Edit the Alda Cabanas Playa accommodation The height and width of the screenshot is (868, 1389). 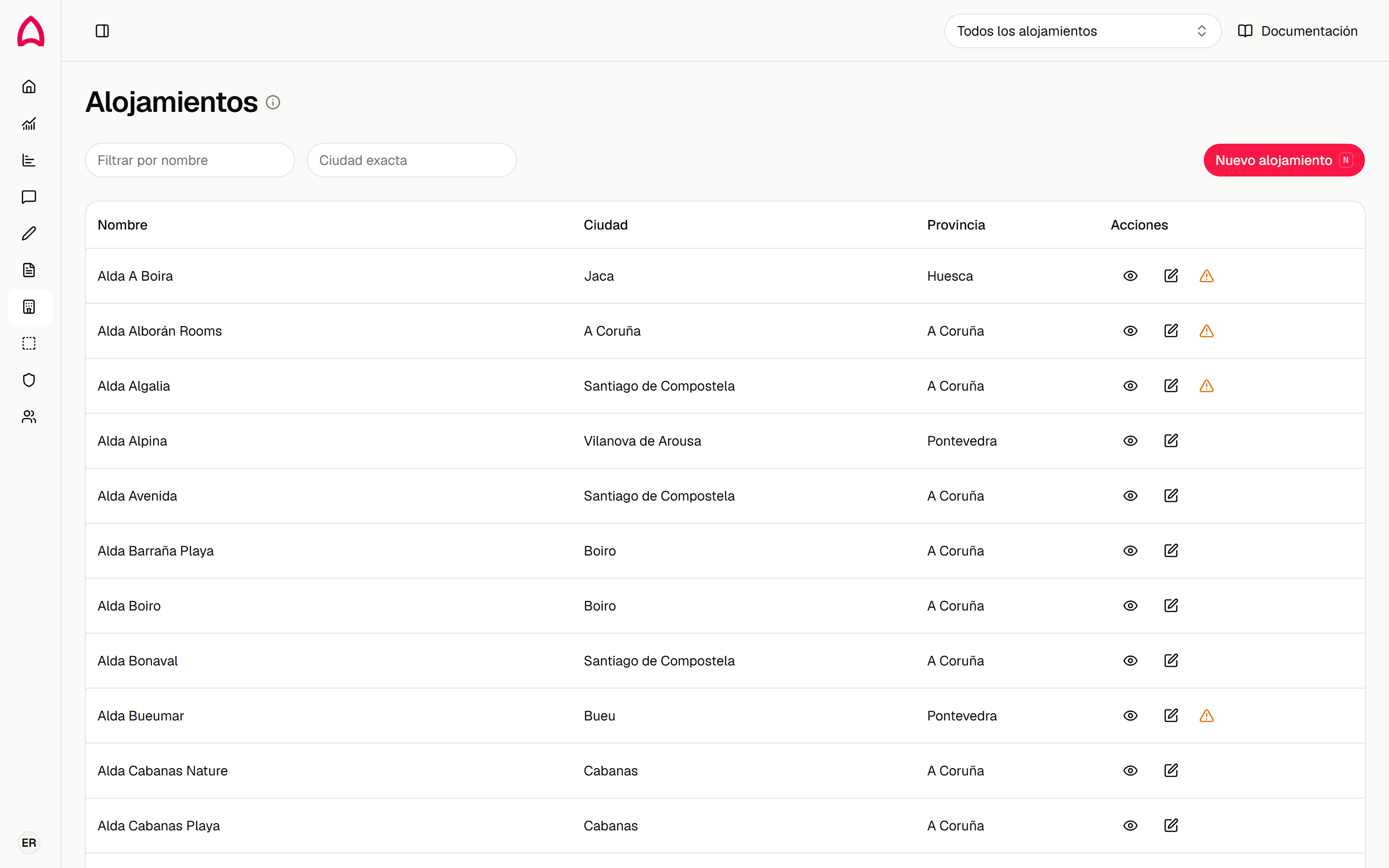pos(1171,826)
